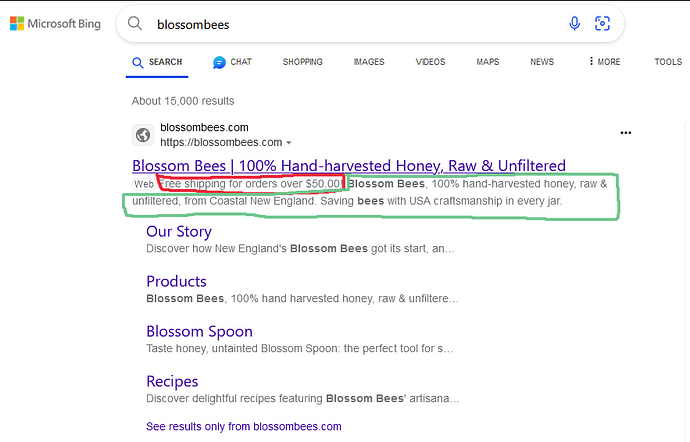This screenshot has width=690, height=442.
Task: Switch to the Shopping tab
Action: [x=303, y=62]
